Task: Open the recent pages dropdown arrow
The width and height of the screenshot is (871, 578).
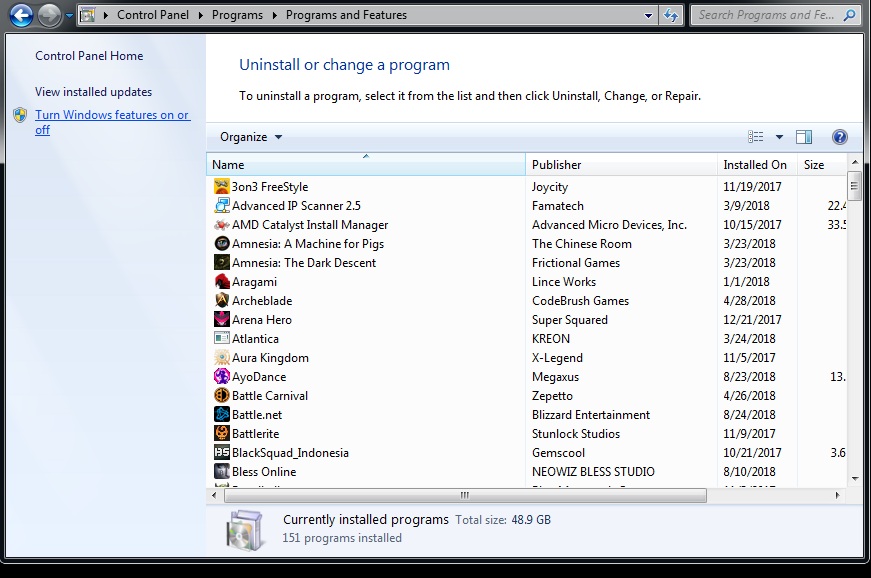Action: tap(69, 16)
